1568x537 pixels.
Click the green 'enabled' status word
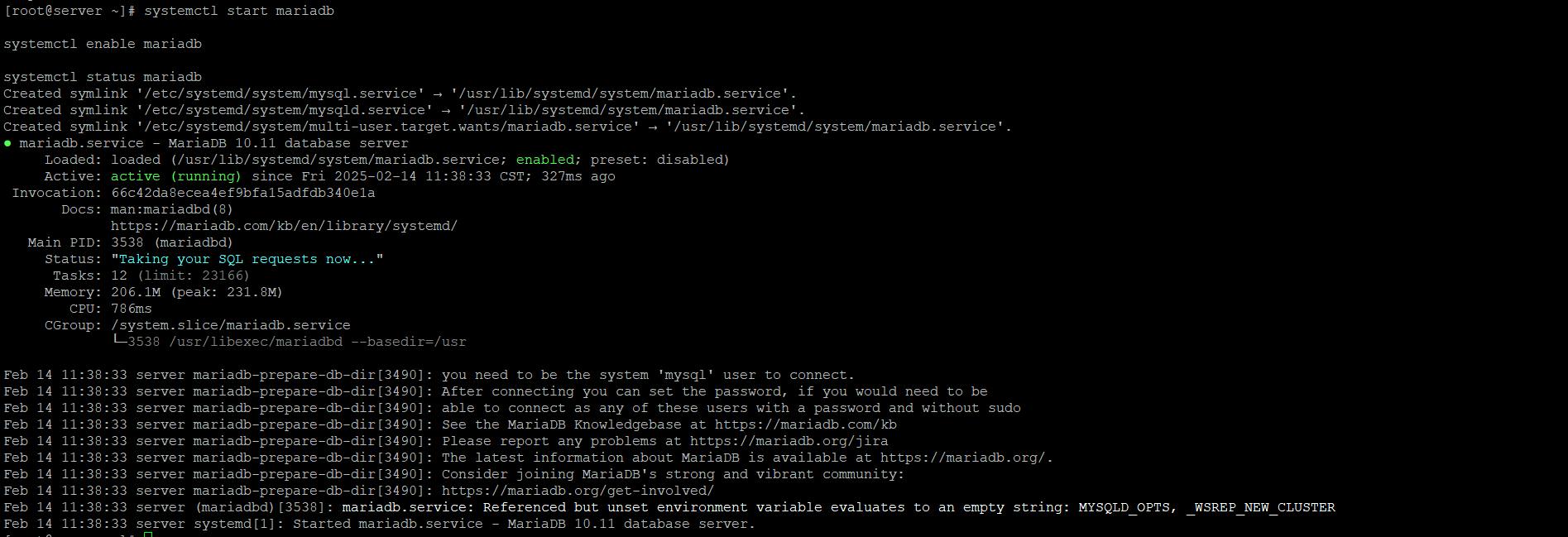[544, 160]
